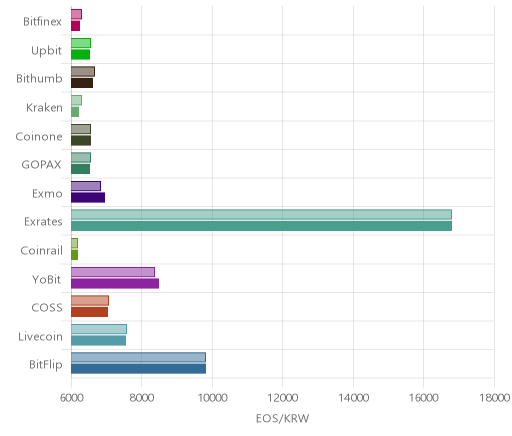Click the bright green Upbit bar

[x=80, y=55]
